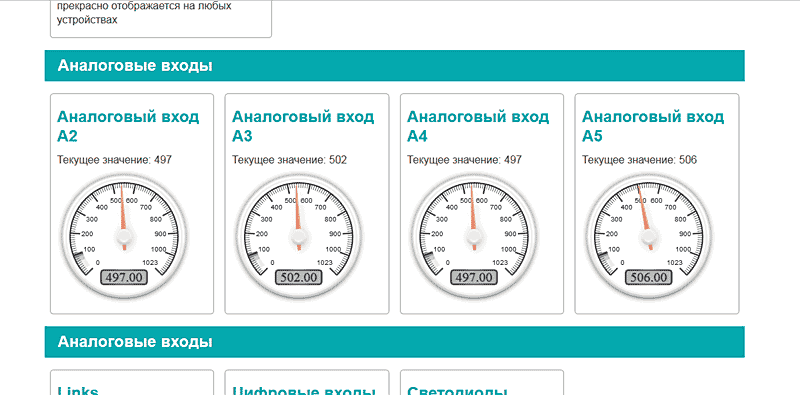Select the Аналоговый вход A3 heading
Viewport: 800px width, 395px height.
303,126
